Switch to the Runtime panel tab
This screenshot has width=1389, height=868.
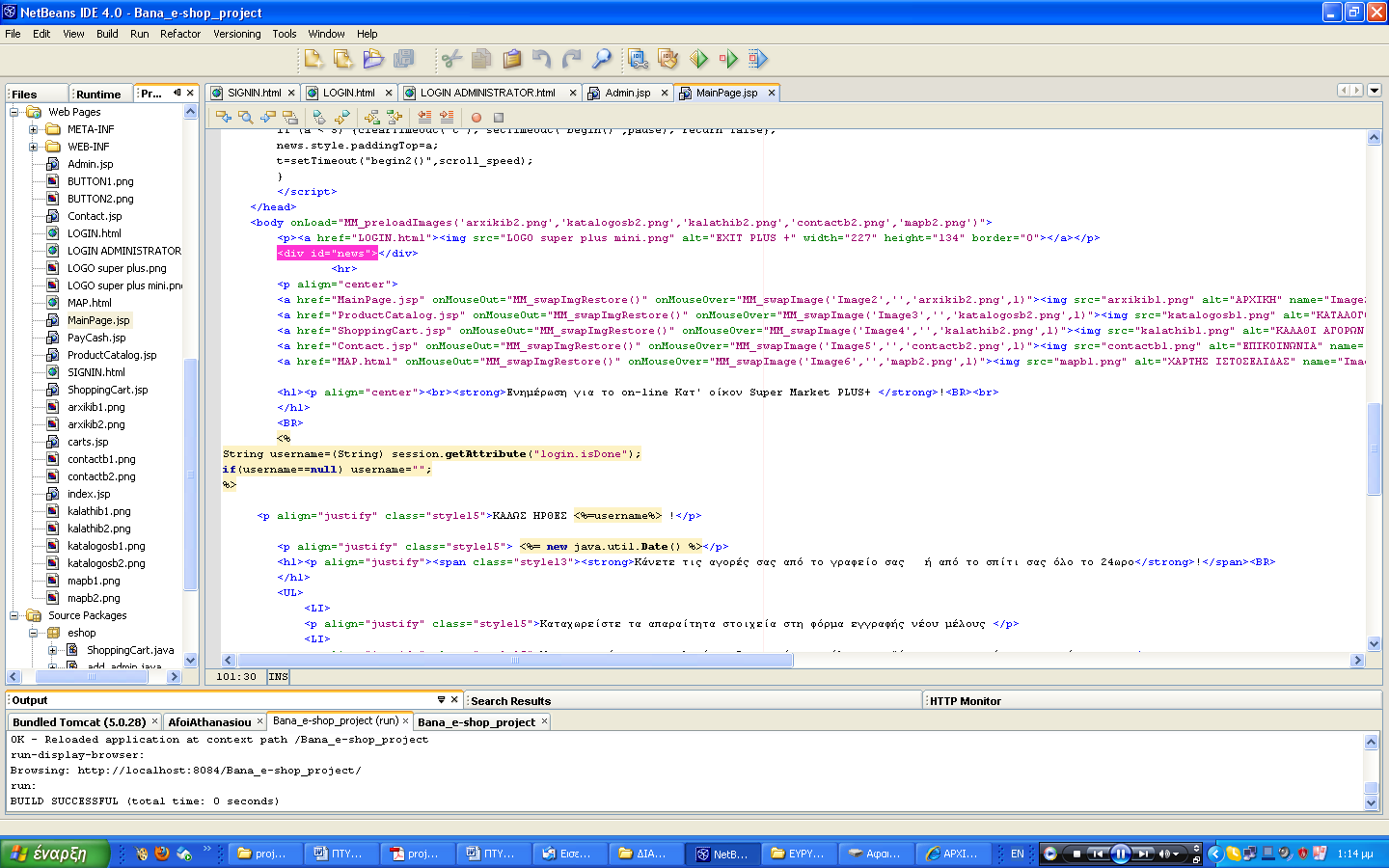coord(98,95)
